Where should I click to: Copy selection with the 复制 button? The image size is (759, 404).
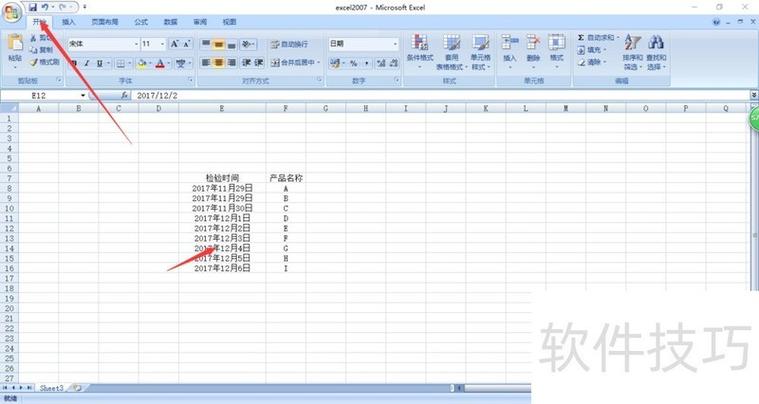pyautogui.click(x=41, y=50)
